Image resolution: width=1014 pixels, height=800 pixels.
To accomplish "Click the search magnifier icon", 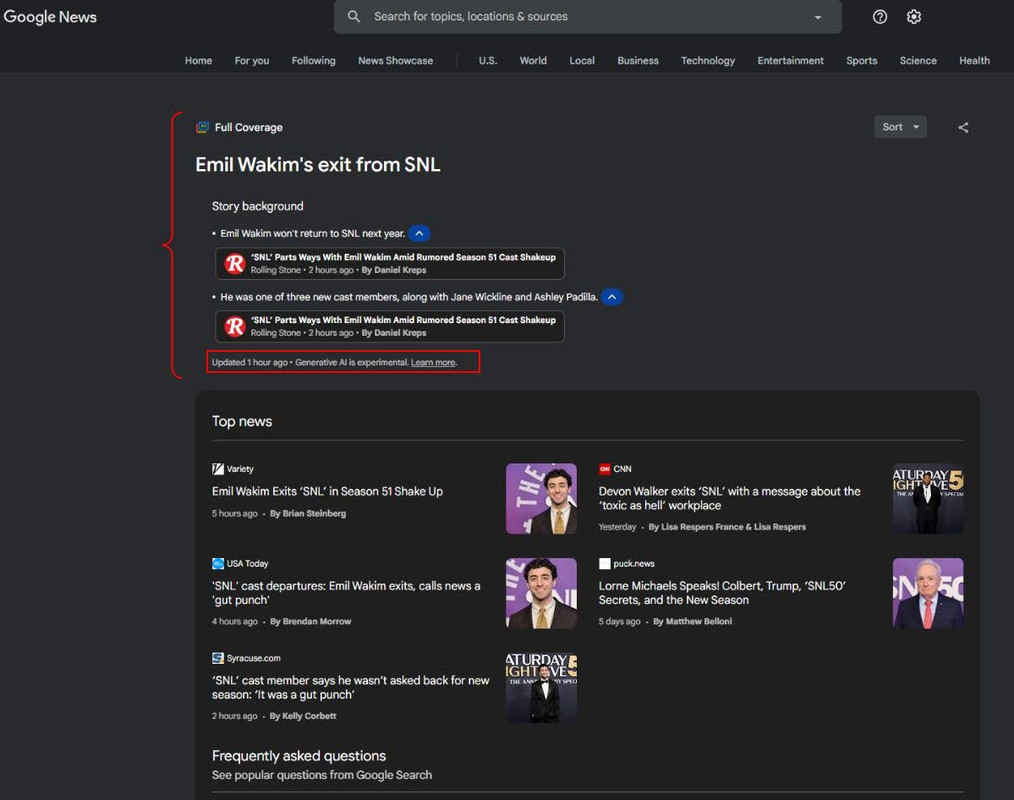I will 354,16.
